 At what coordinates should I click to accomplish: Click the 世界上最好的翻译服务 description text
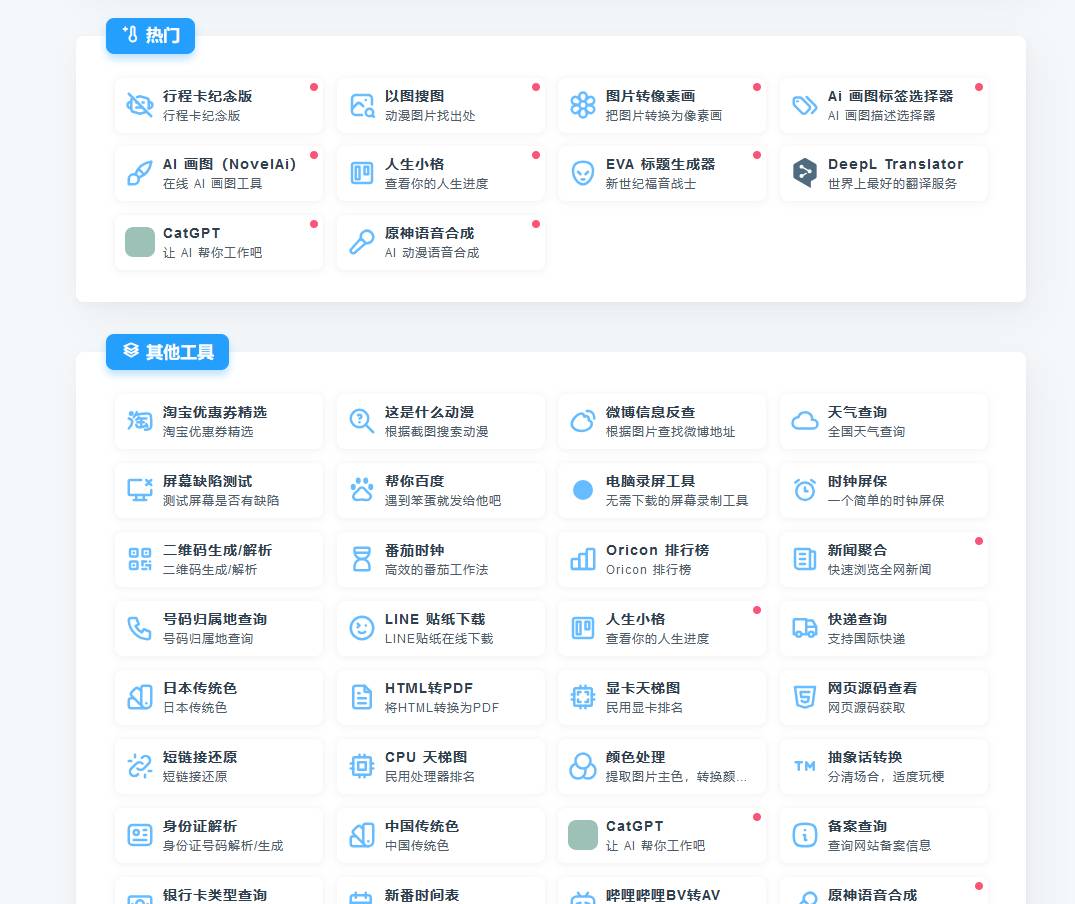click(x=892, y=184)
